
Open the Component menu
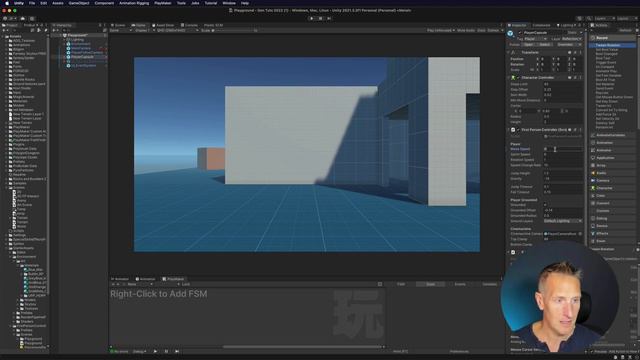104,3
